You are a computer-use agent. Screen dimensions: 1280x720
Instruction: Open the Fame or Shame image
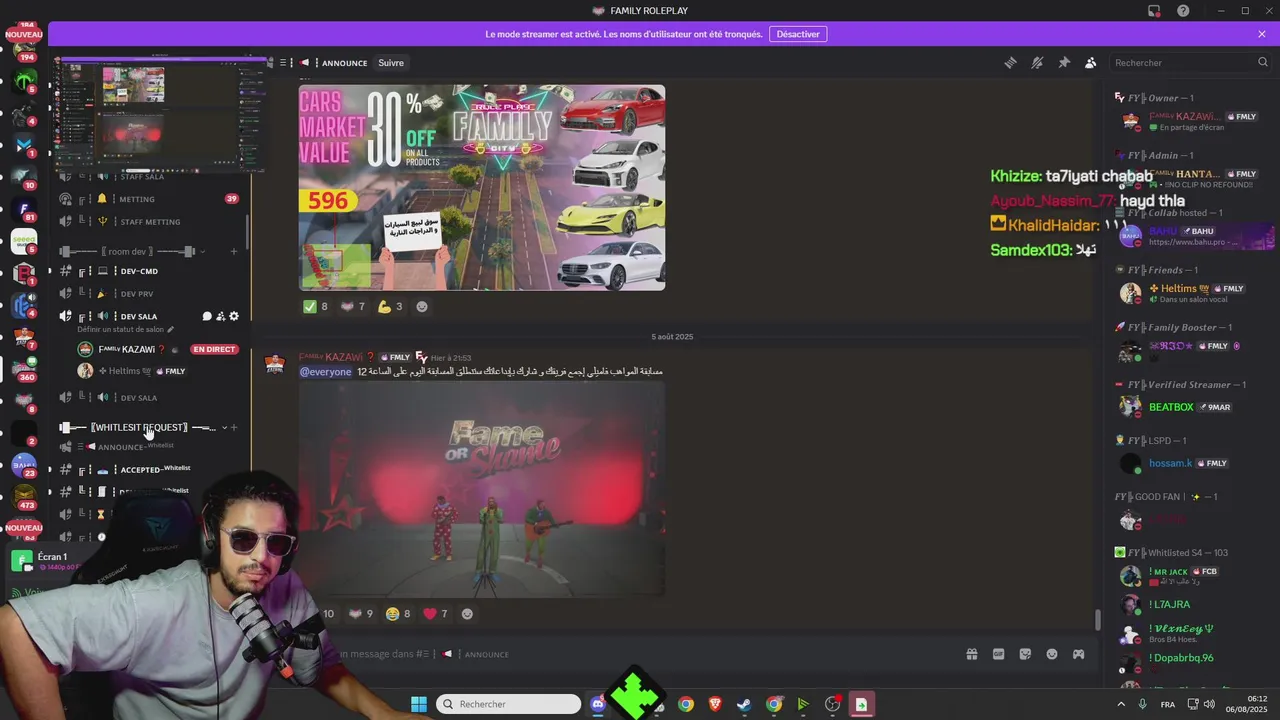point(482,490)
